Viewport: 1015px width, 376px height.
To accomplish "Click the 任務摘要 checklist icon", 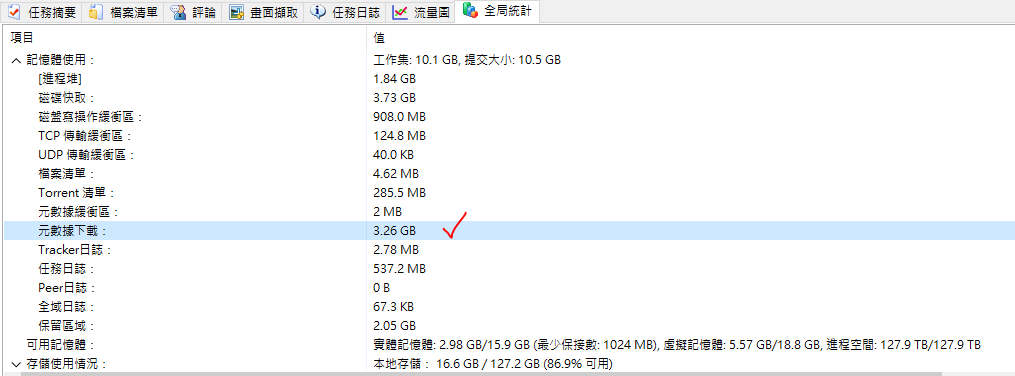I will click(x=14, y=12).
